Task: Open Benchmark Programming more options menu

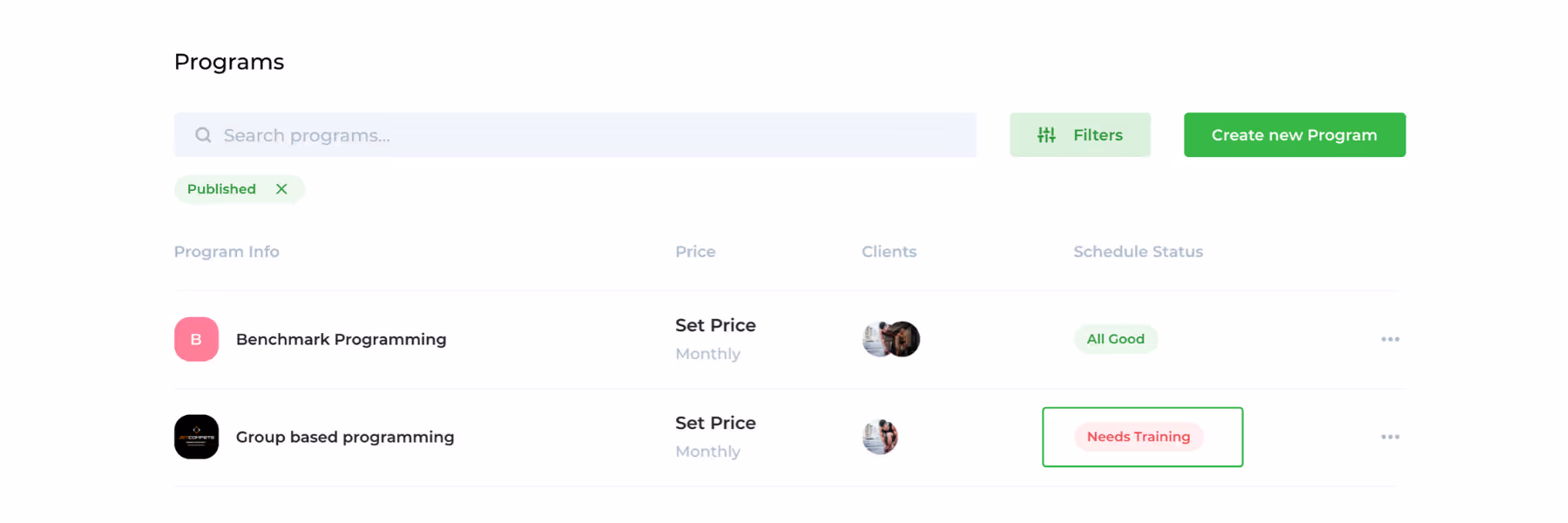Action: pyautogui.click(x=1389, y=339)
